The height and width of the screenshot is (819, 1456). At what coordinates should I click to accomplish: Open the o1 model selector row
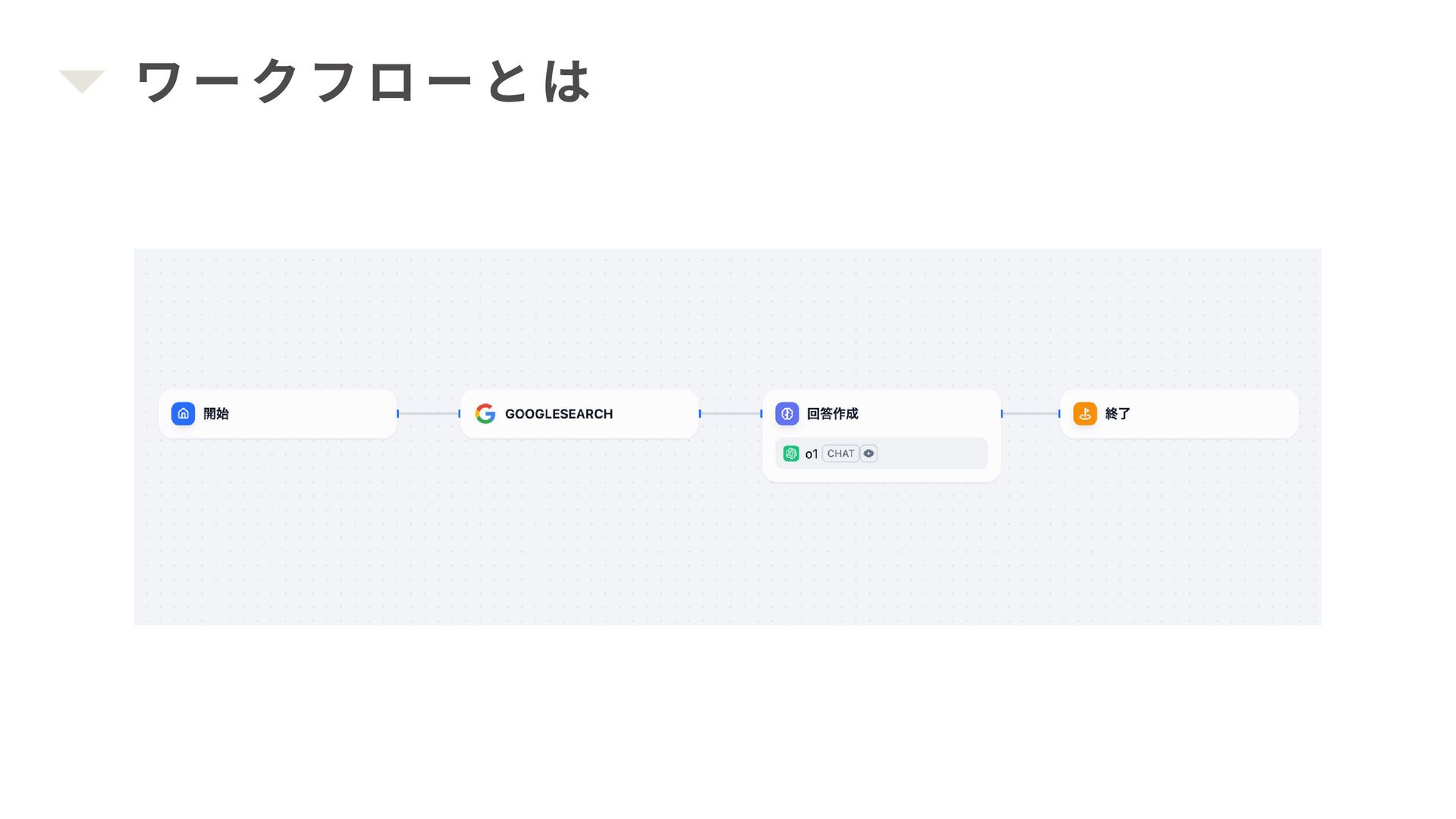(x=881, y=453)
